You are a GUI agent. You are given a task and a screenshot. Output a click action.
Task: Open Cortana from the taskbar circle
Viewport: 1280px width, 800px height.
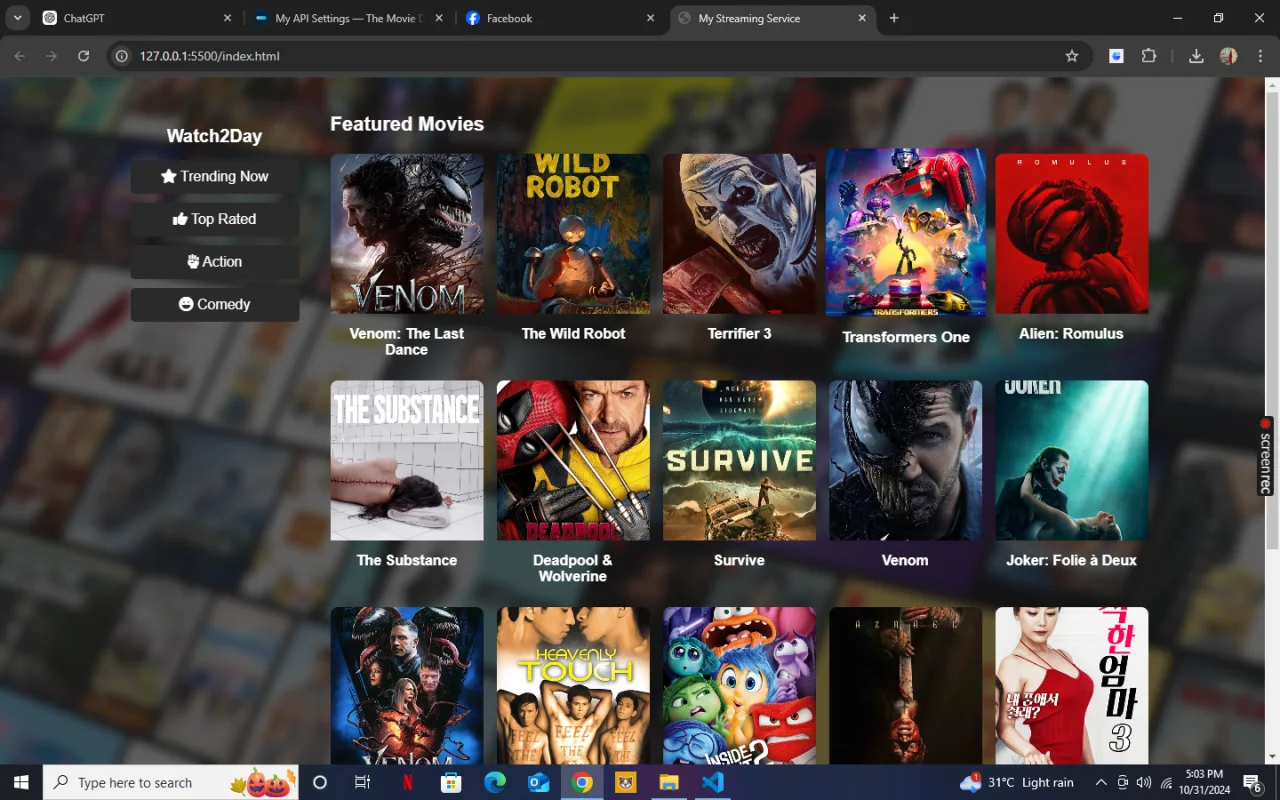tap(320, 782)
